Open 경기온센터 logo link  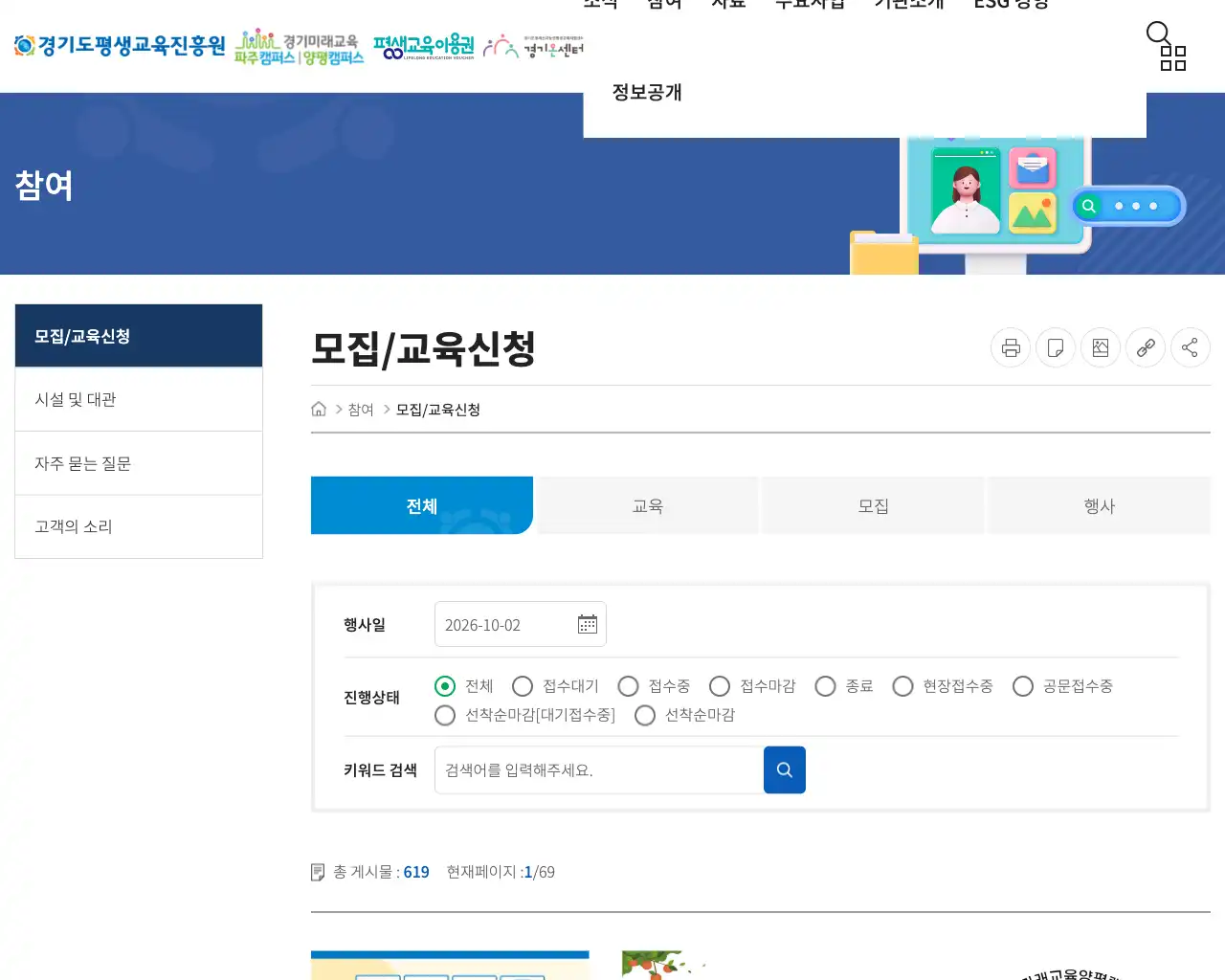[x=533, y=47]
